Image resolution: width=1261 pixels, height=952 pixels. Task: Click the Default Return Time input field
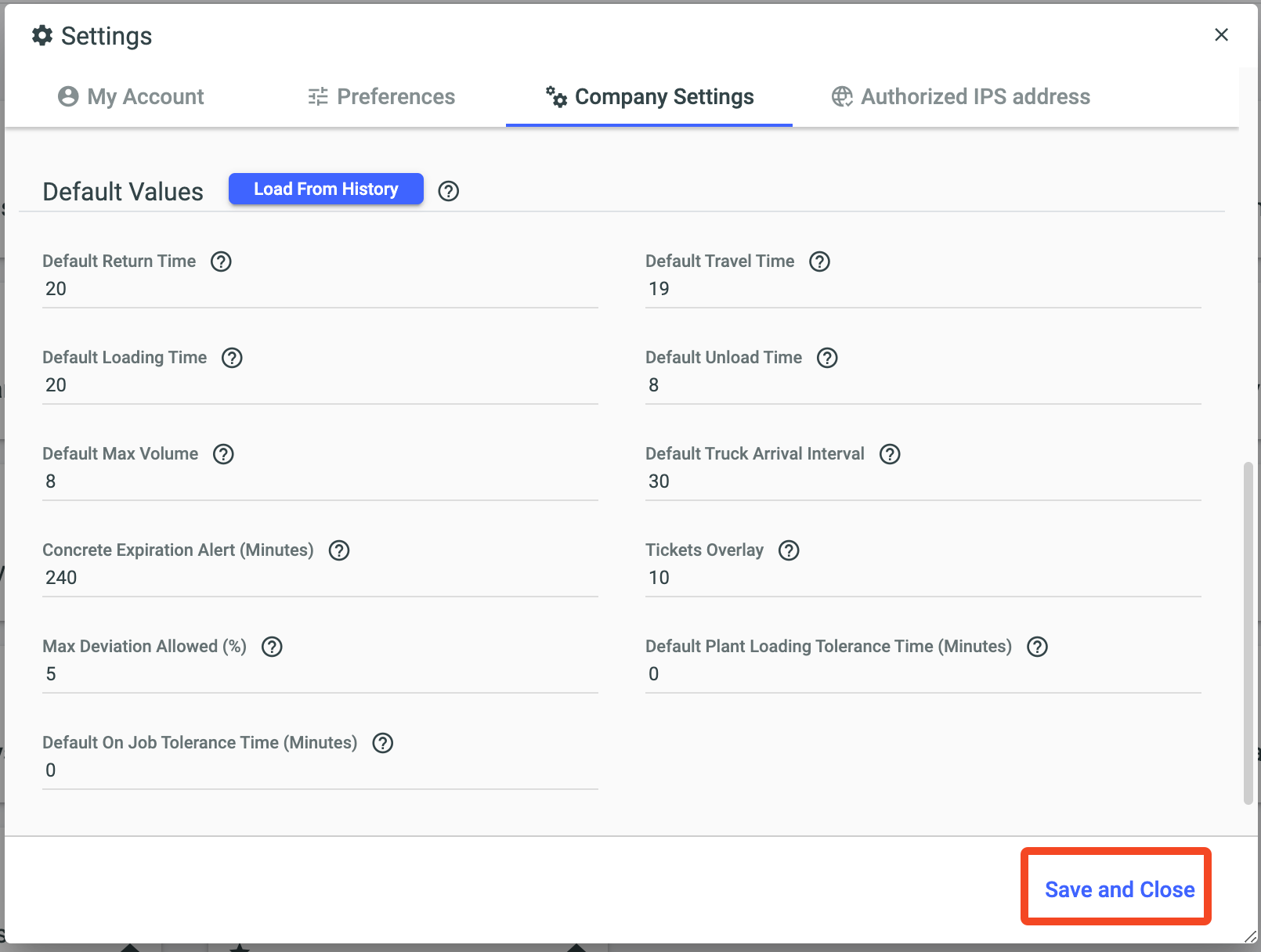(320, 289)
